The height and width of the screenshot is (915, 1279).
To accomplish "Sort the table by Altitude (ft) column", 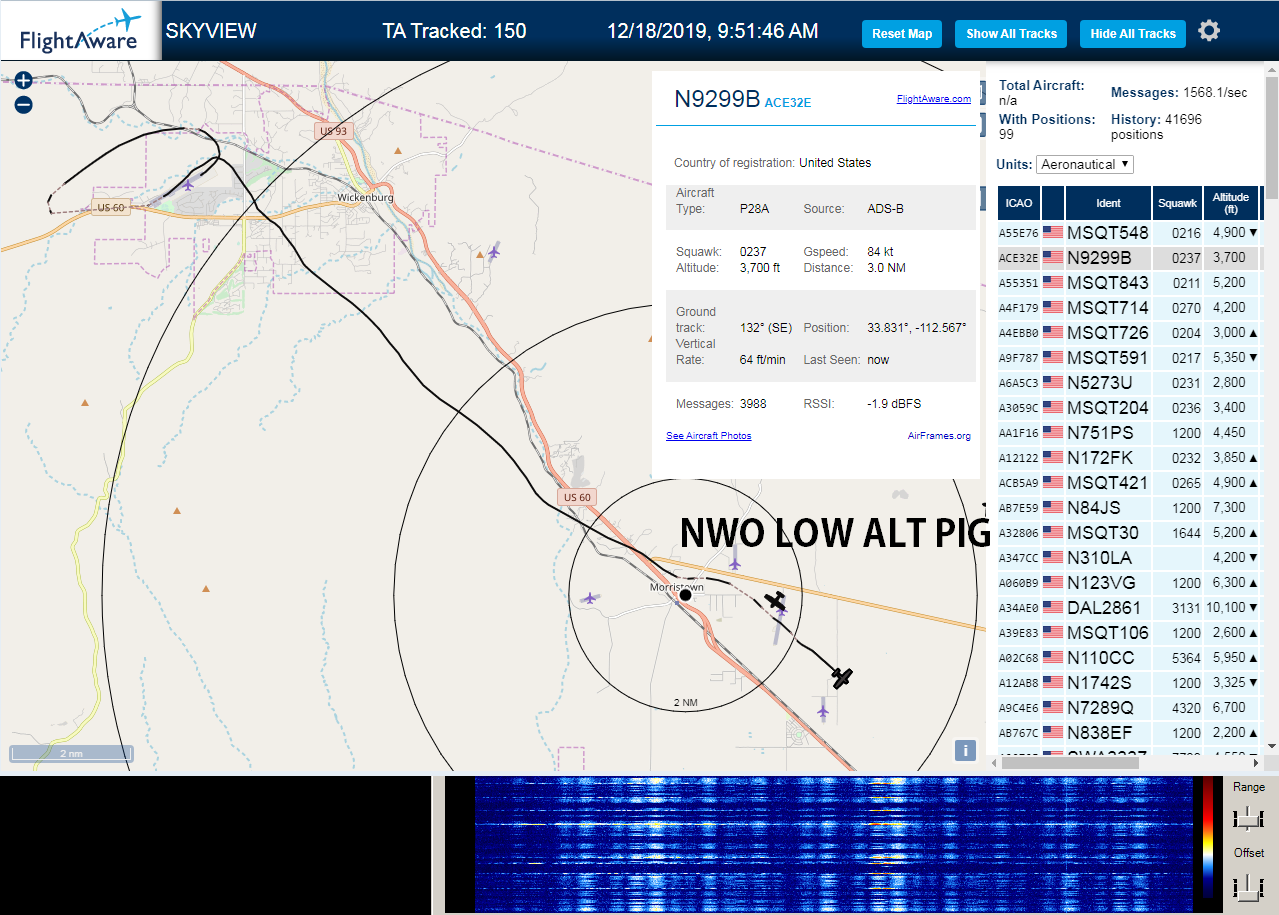I will pos(1231,203).
